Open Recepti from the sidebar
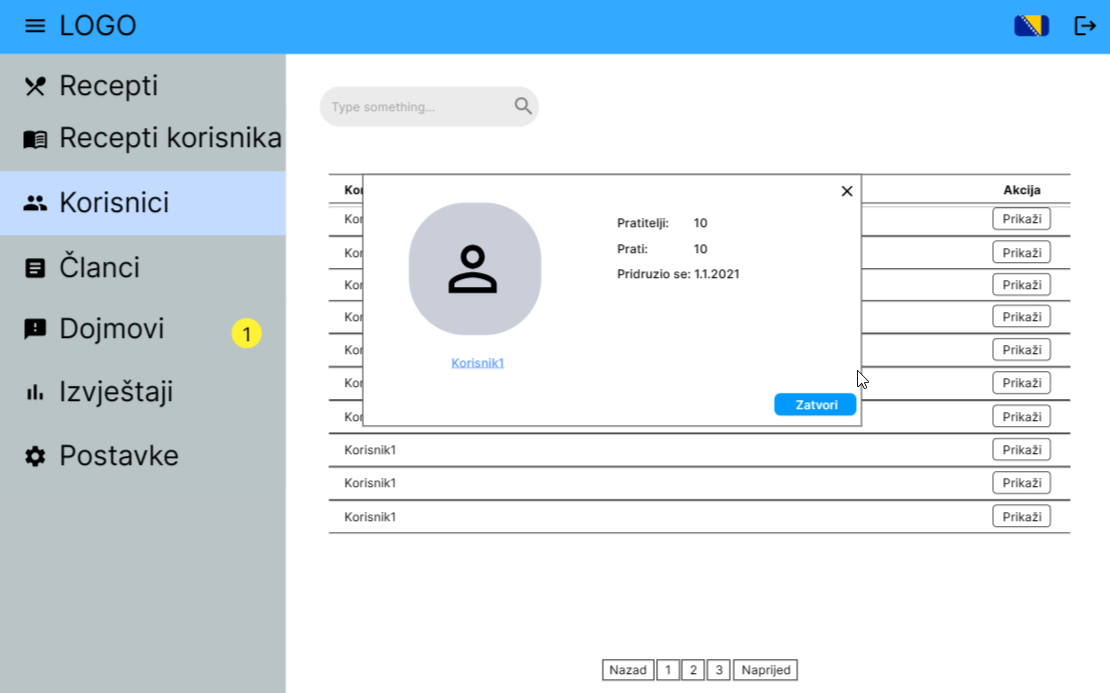 [108, 86]
